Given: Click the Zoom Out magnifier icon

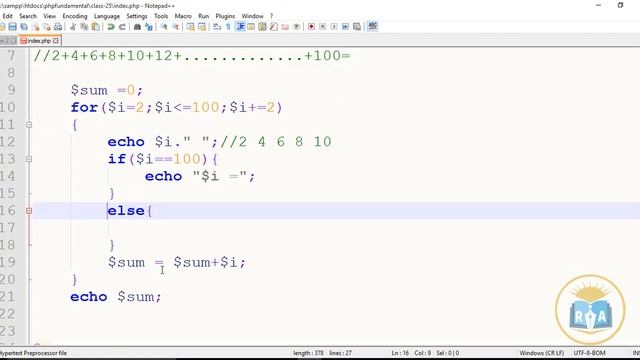Looking at the screenshot, I should pyautogui.click(x=175, y=27).
